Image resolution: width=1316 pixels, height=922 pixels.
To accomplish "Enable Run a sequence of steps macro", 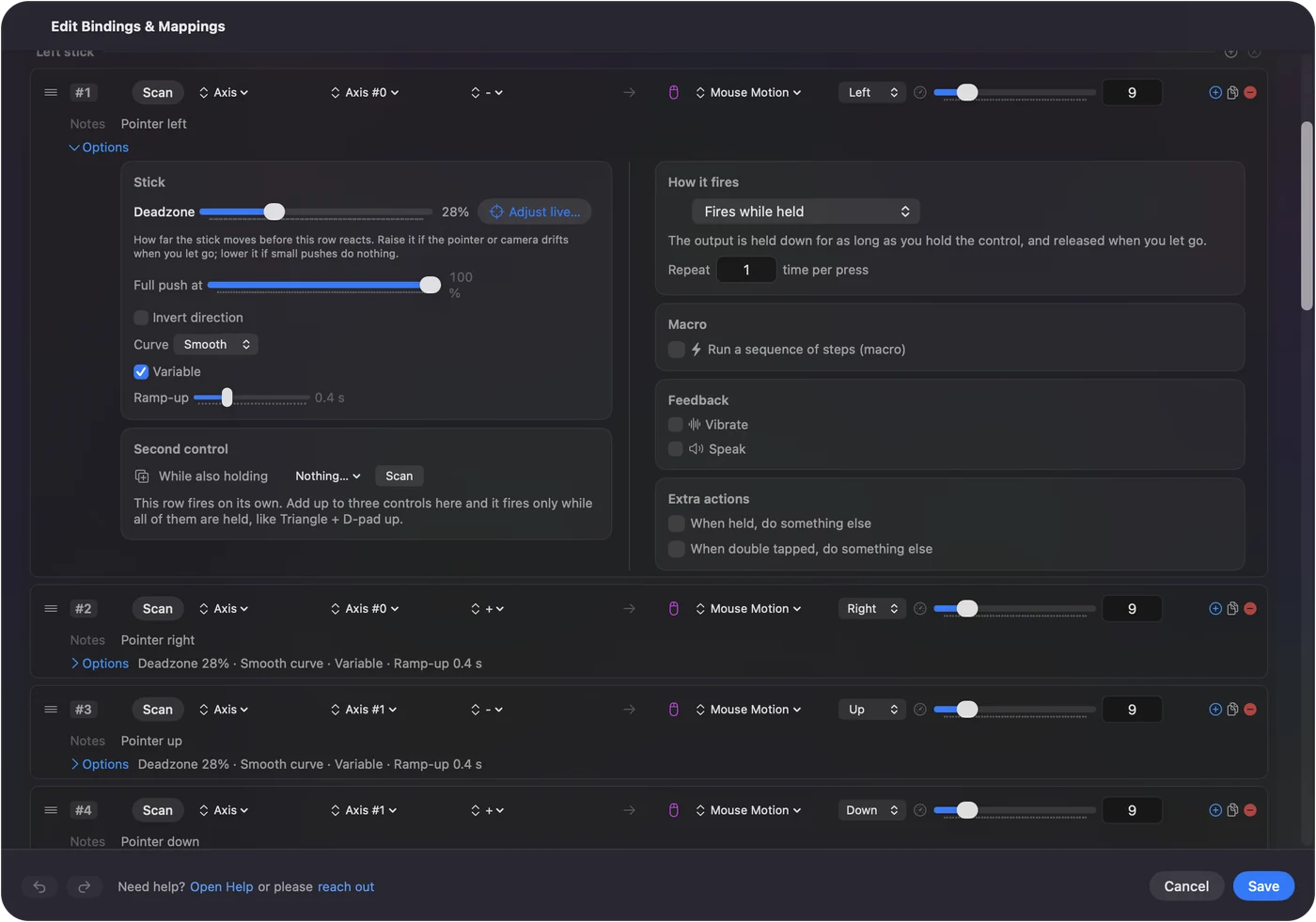I will [x=676, y=349].
